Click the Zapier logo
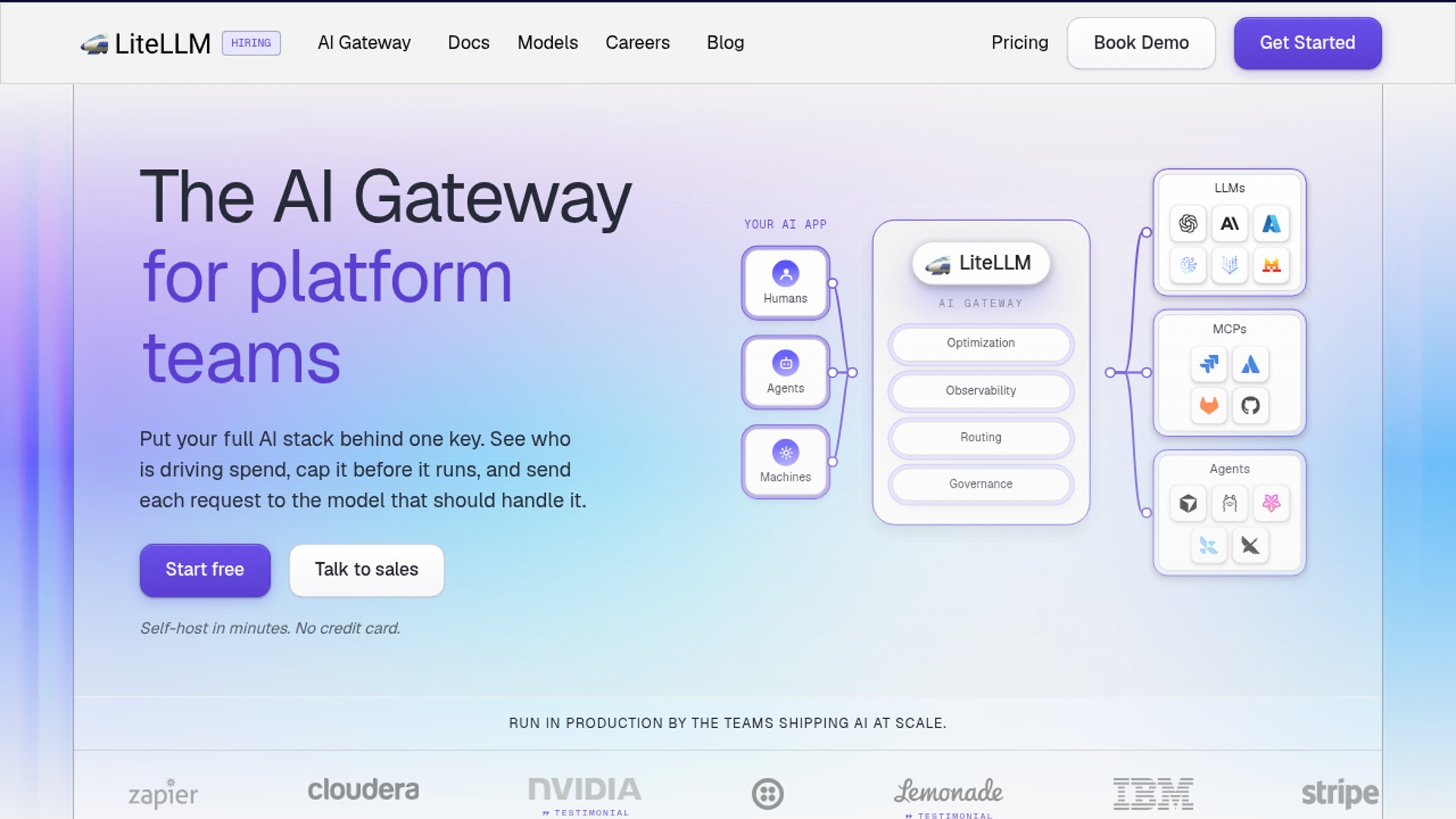1456x819 pixels. coord(163,793)
